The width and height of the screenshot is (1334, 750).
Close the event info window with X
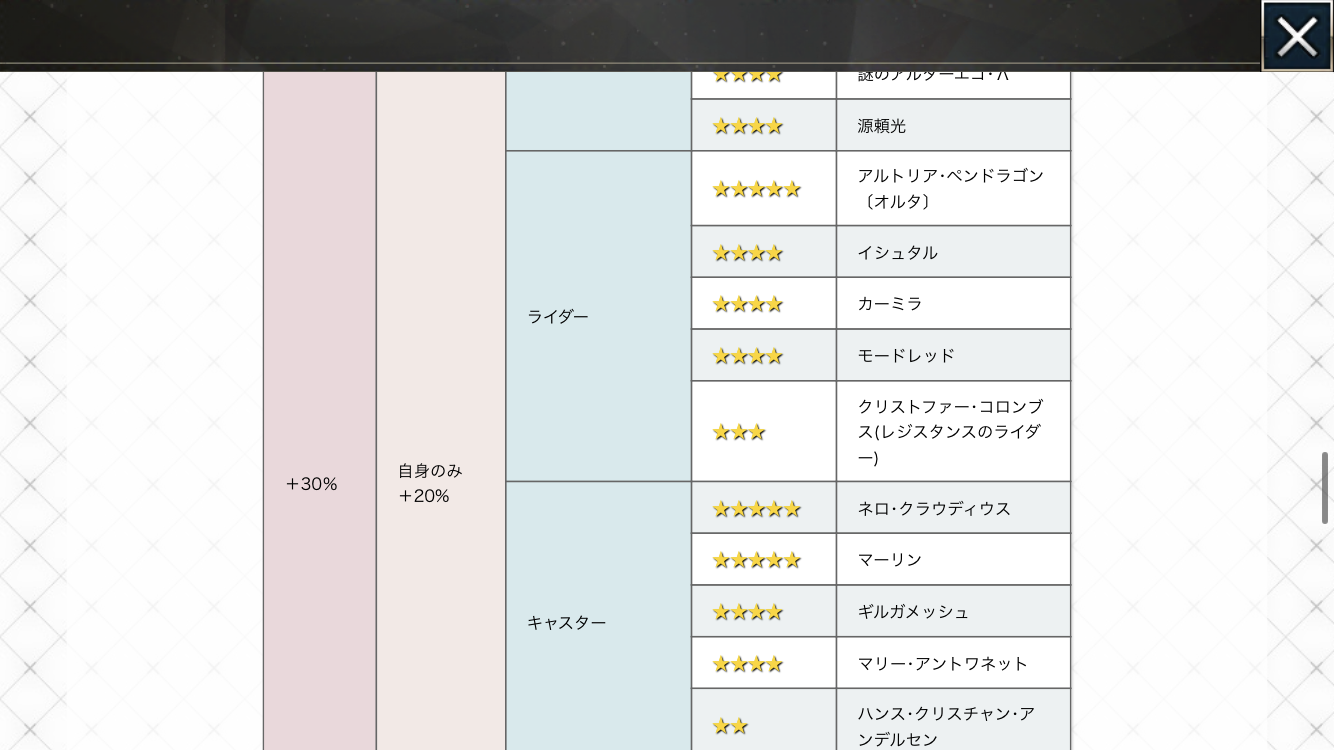pos(1297,36)
